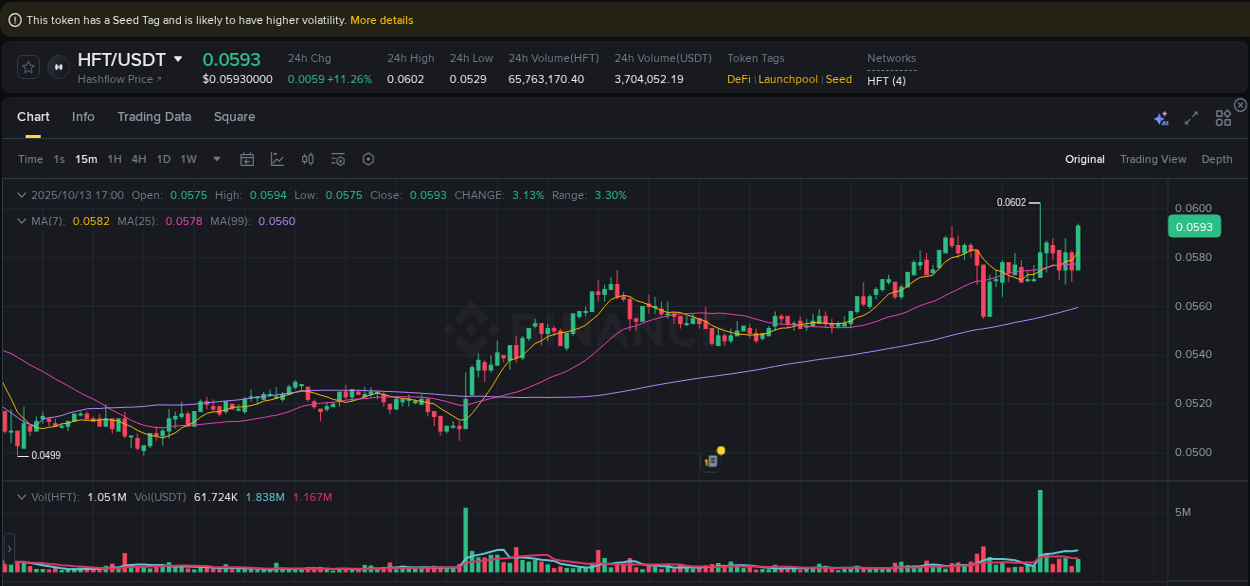
Task: Expand the chart with the fullscreen arrow icon
Action: [x=1191, y=117]
